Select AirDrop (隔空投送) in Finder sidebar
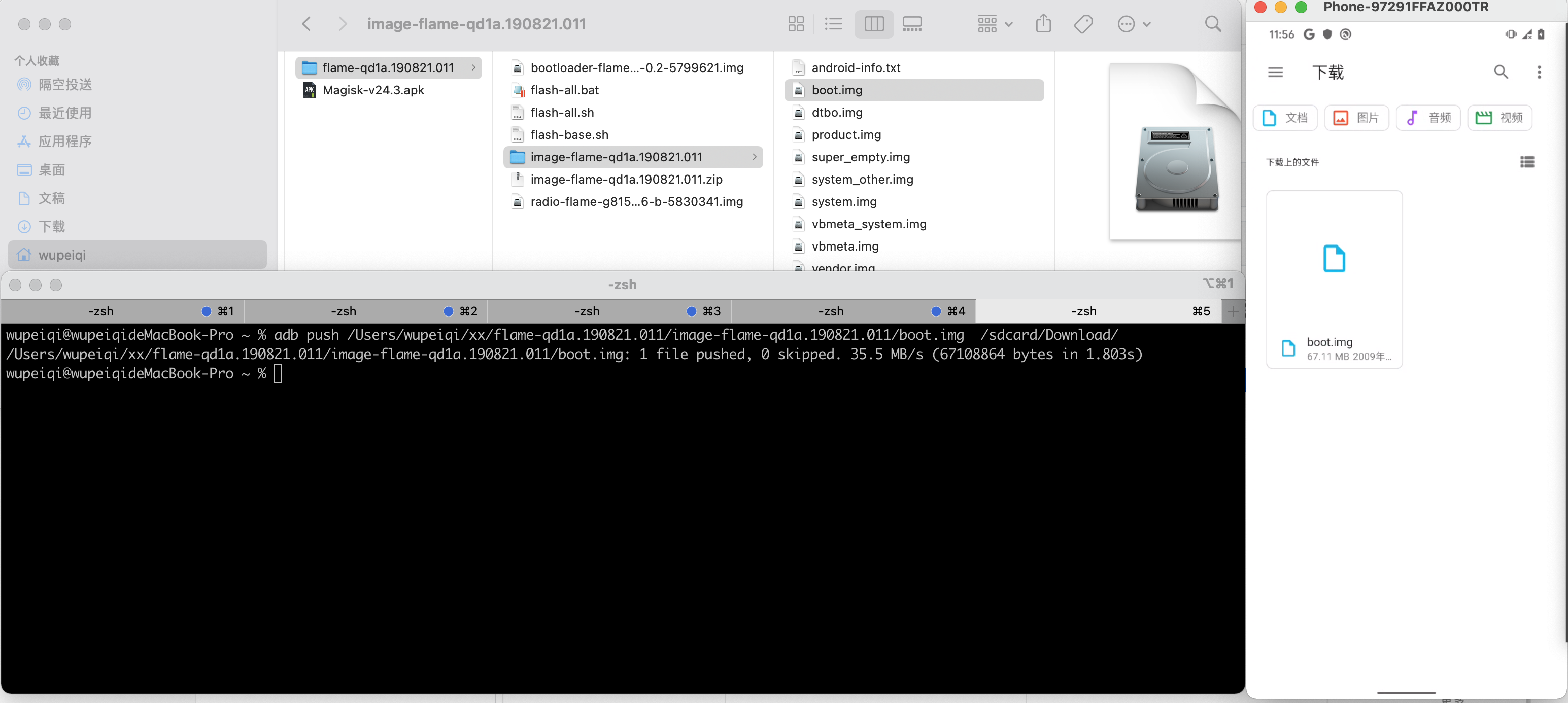 coord(138,85)
